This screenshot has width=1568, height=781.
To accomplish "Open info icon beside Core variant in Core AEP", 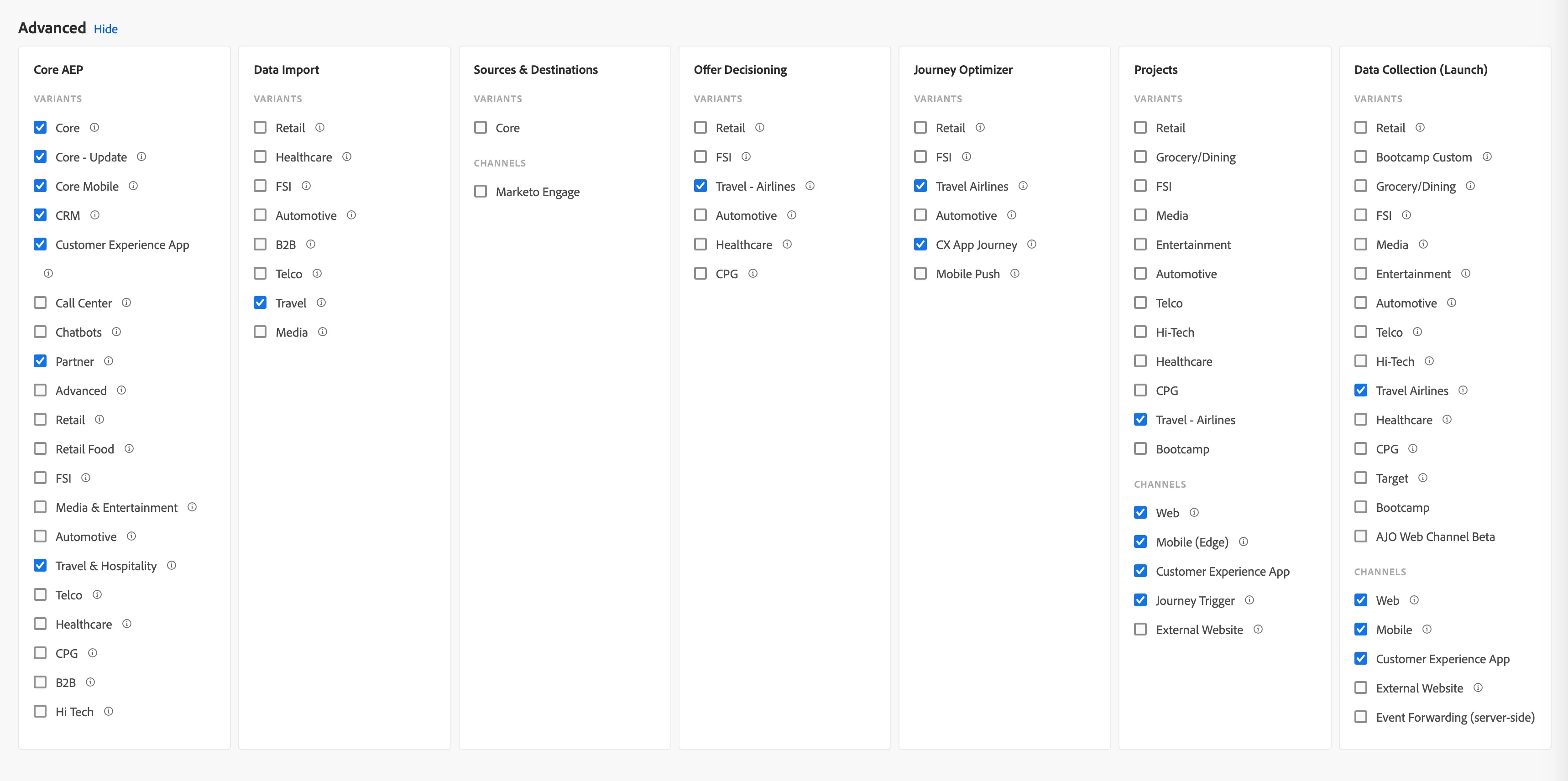I will [94, 127].
